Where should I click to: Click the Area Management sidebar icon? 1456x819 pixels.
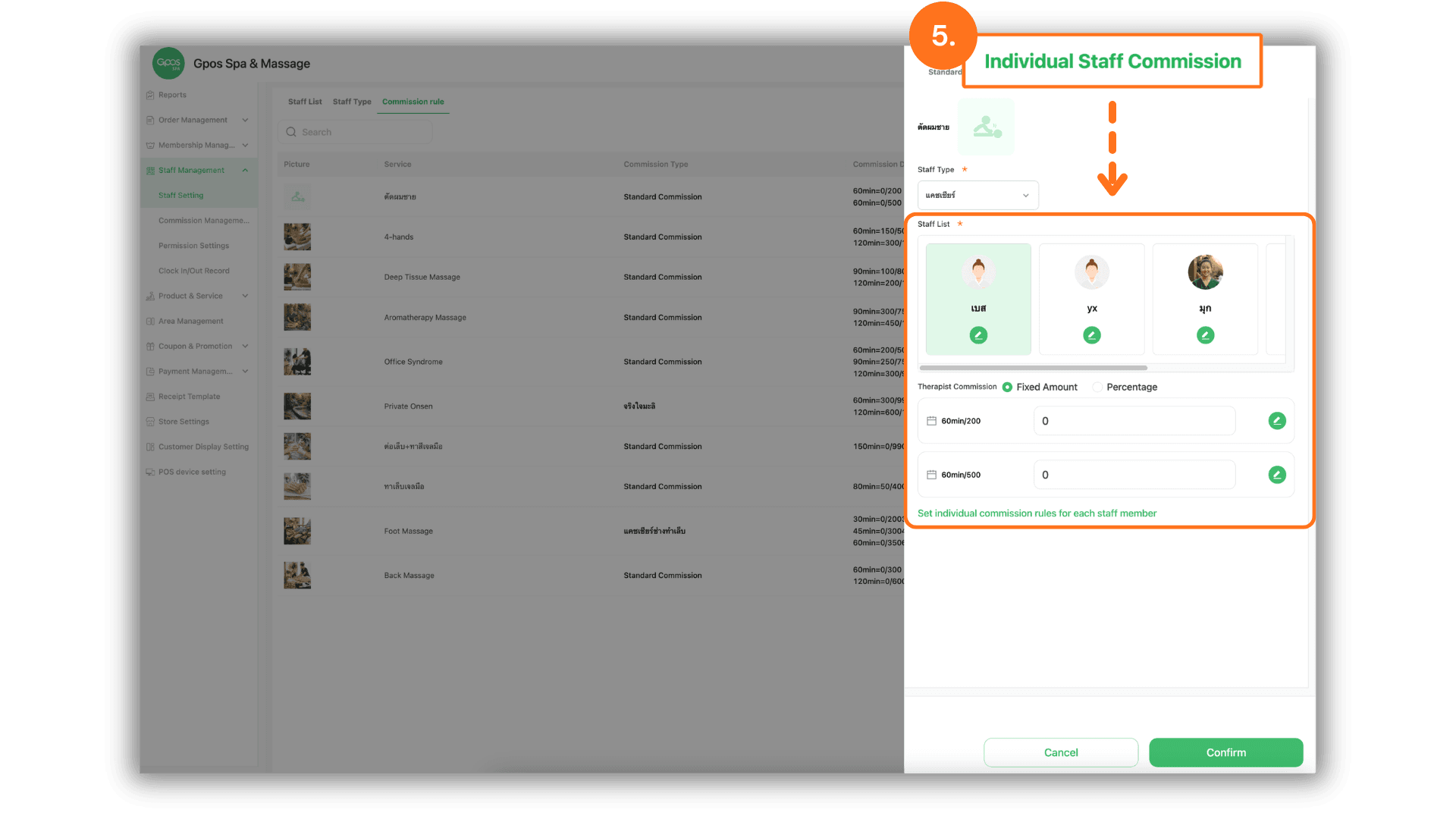click(x=150, y=321)
